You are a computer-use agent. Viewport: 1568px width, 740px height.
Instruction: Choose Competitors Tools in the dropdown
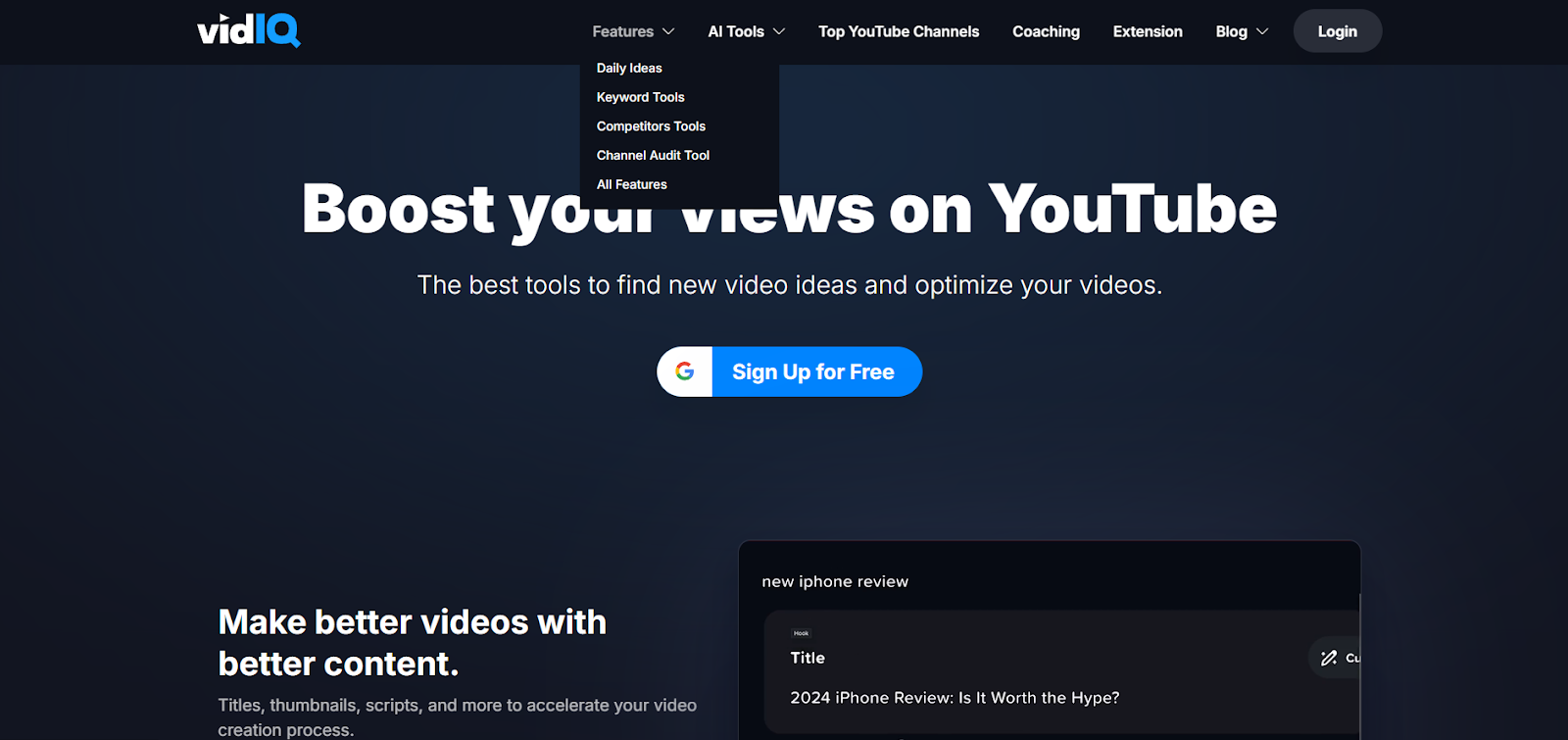click(651, 126)
